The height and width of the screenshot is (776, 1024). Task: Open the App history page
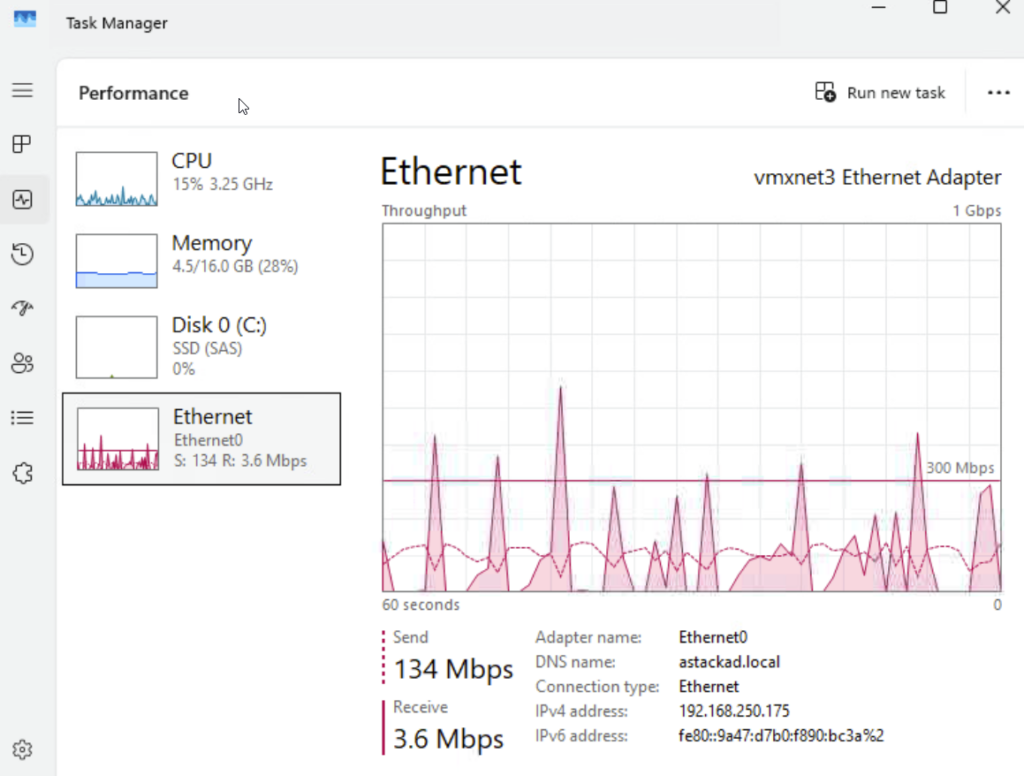pyautogui.click(x=22, y=255)
